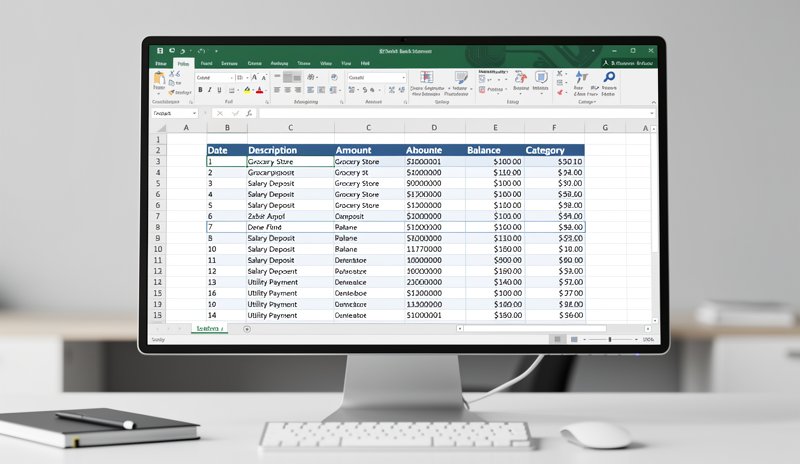The width and height of the screenshot is (800, 464).
Task: Add a new sheet with the plus icon
Action: point(247,329)
